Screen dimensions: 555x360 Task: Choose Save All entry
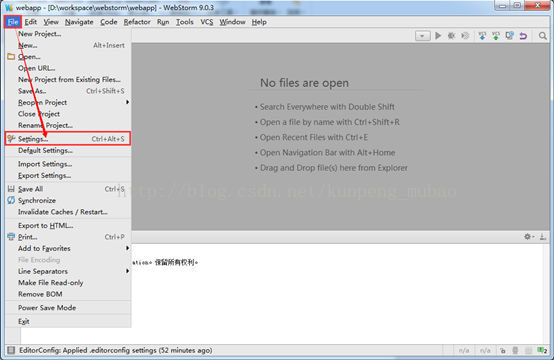[68, 189]
